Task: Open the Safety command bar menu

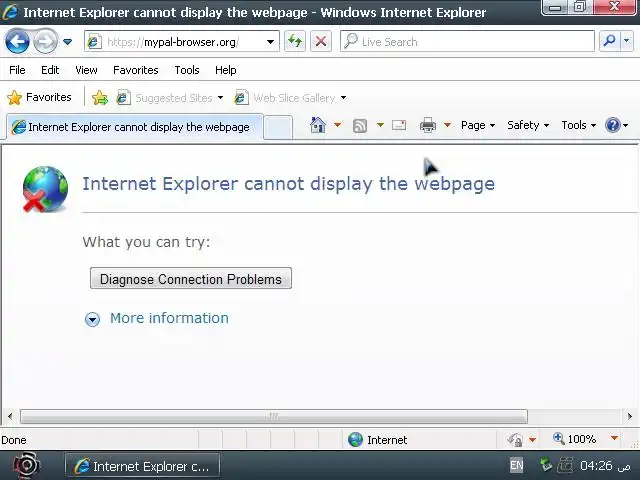Action: 528,125
